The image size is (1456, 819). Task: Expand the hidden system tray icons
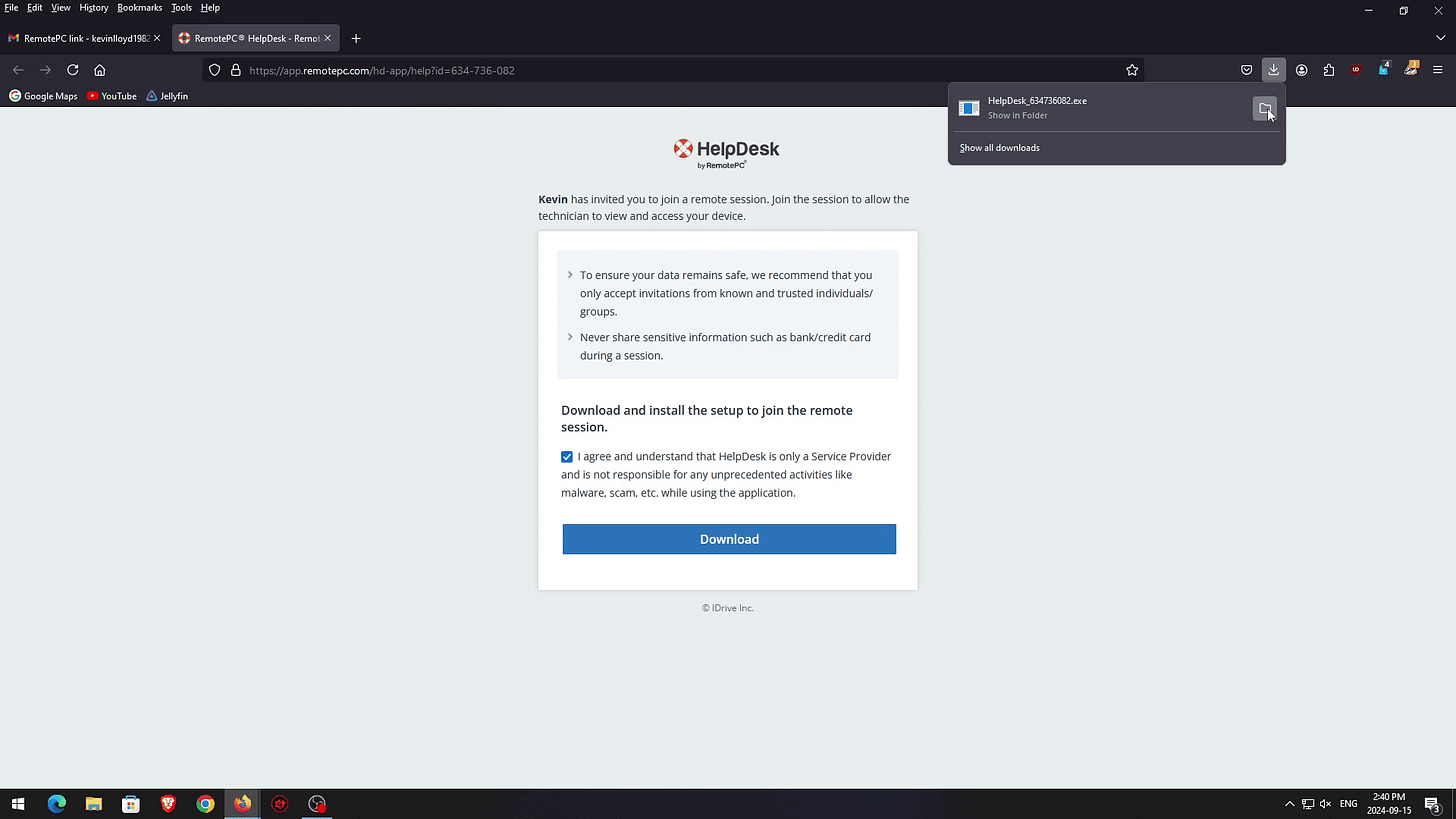(x=1289, y=804)
